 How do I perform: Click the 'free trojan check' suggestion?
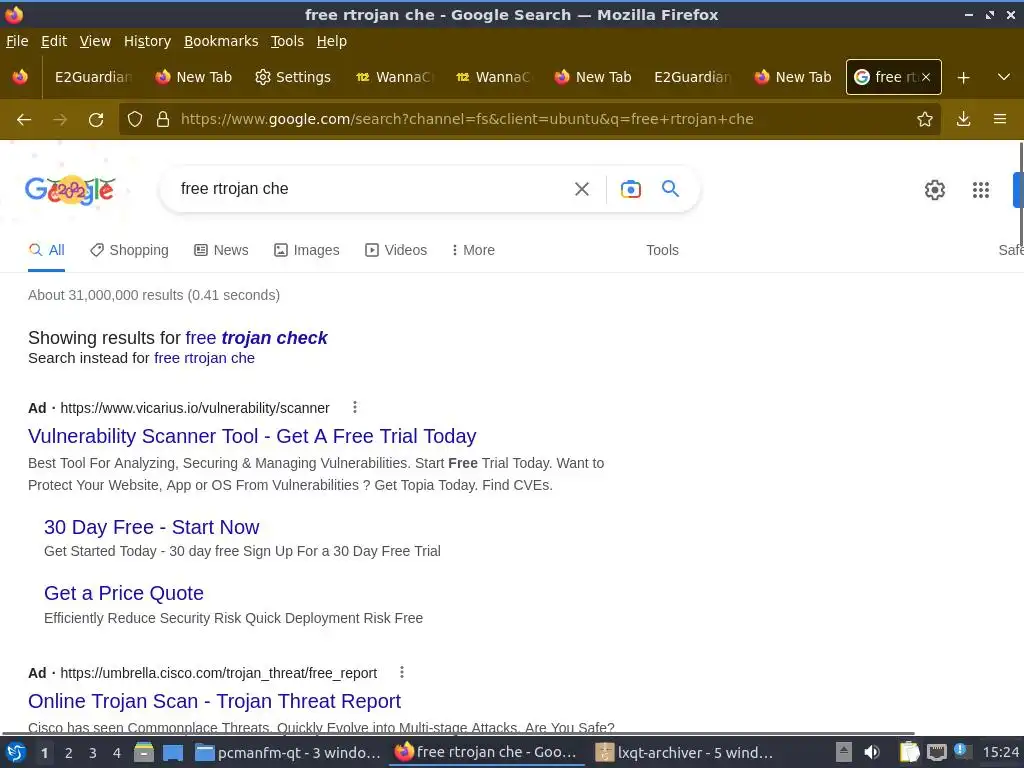(257, 338)
